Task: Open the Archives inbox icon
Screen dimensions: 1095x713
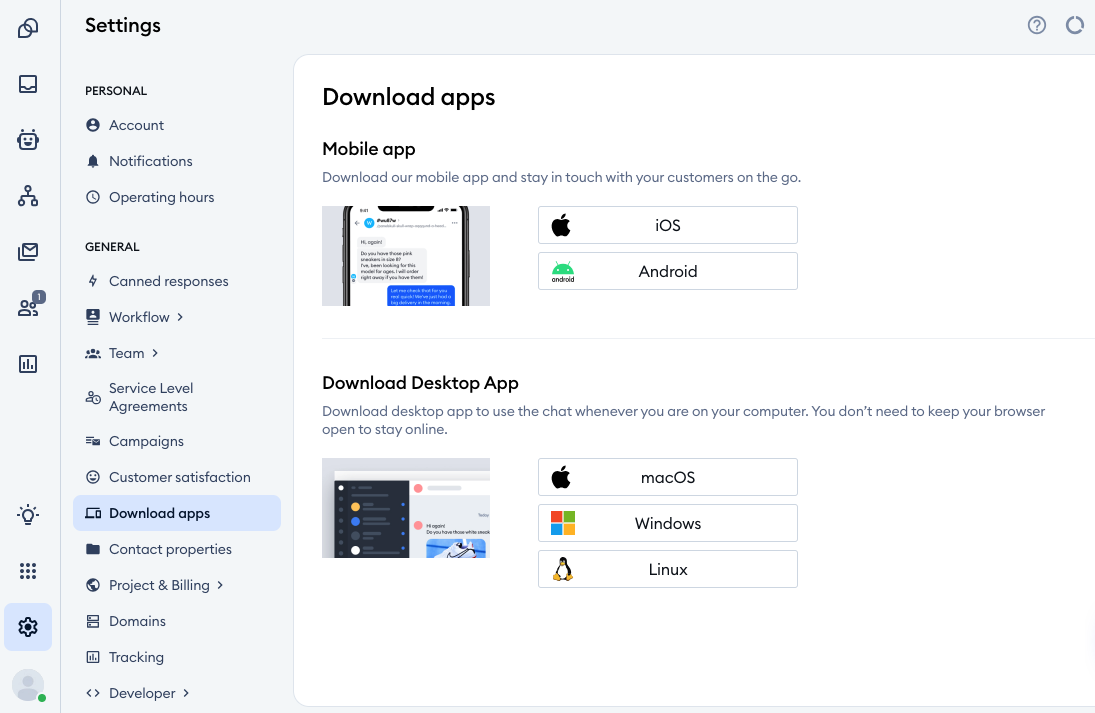Action: point(27,84)
